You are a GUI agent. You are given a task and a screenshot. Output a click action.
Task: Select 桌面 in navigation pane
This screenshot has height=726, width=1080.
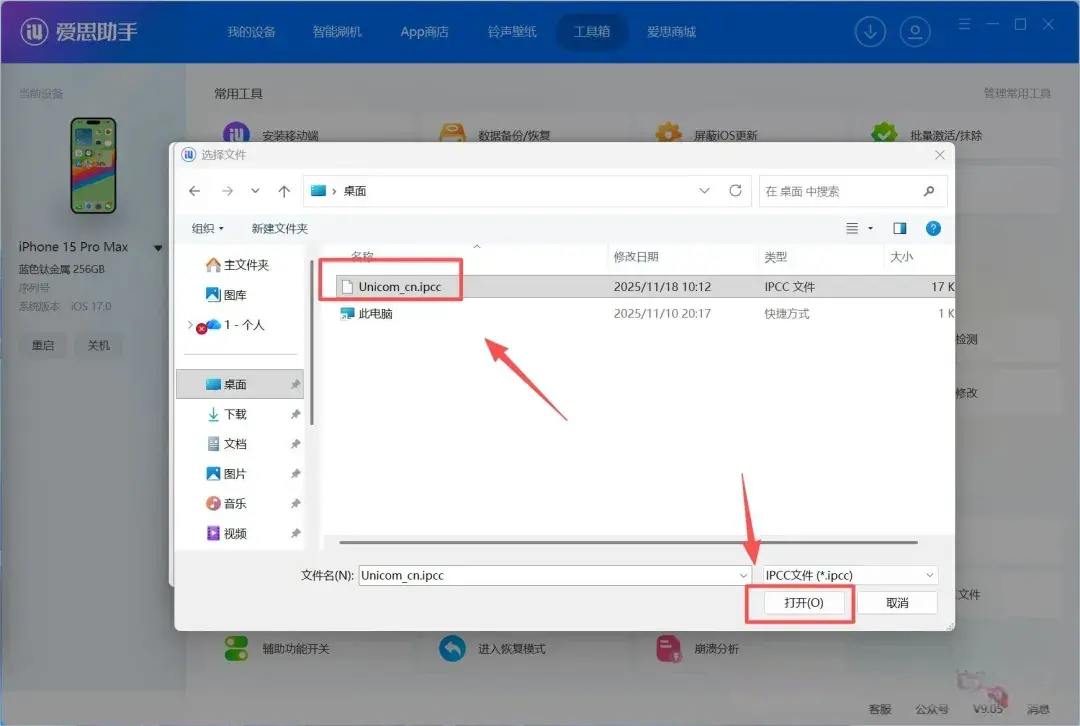(x=240, y=384)
